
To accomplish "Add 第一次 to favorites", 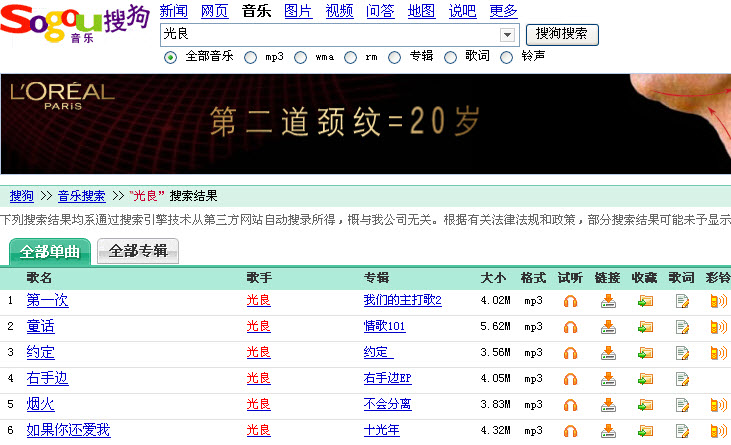I will click(645, 301).
